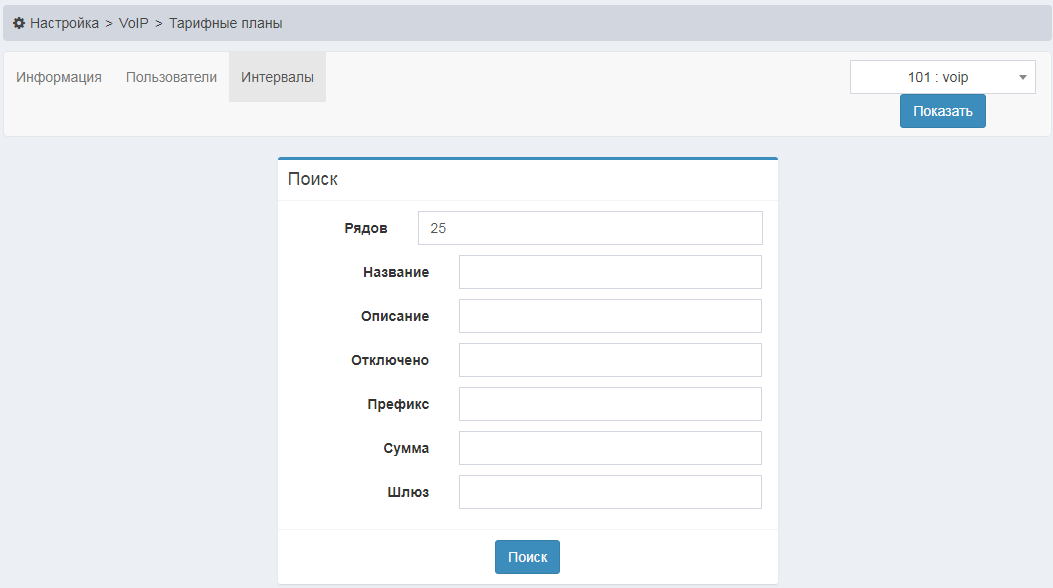The width and height of the screenshot is (1053, 588).
Task: Click into the Описание text box
Action: tap(610, 316)
